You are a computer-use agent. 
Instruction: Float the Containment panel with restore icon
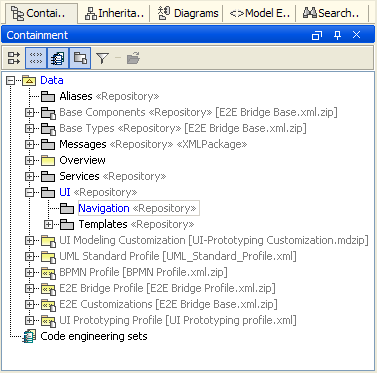click(x=317, y=35)
